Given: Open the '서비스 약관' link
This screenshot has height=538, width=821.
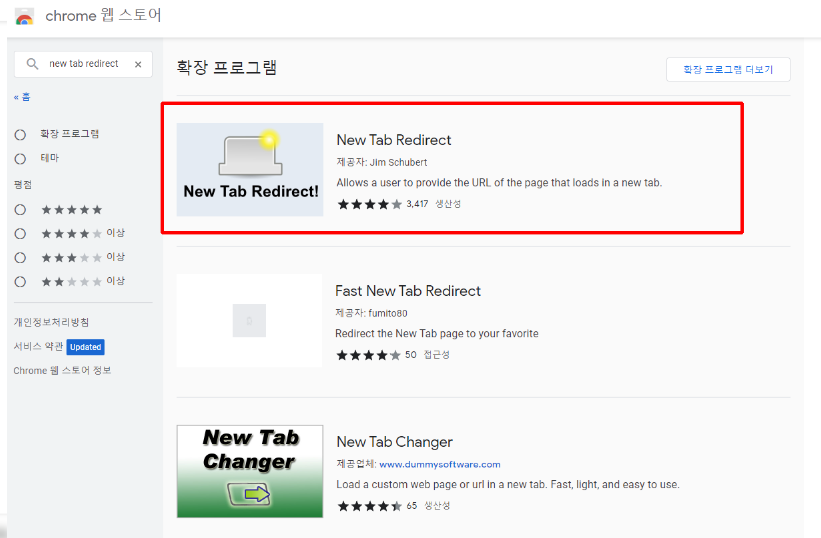Looking at the screenshot, I should (x=38, y=346).
